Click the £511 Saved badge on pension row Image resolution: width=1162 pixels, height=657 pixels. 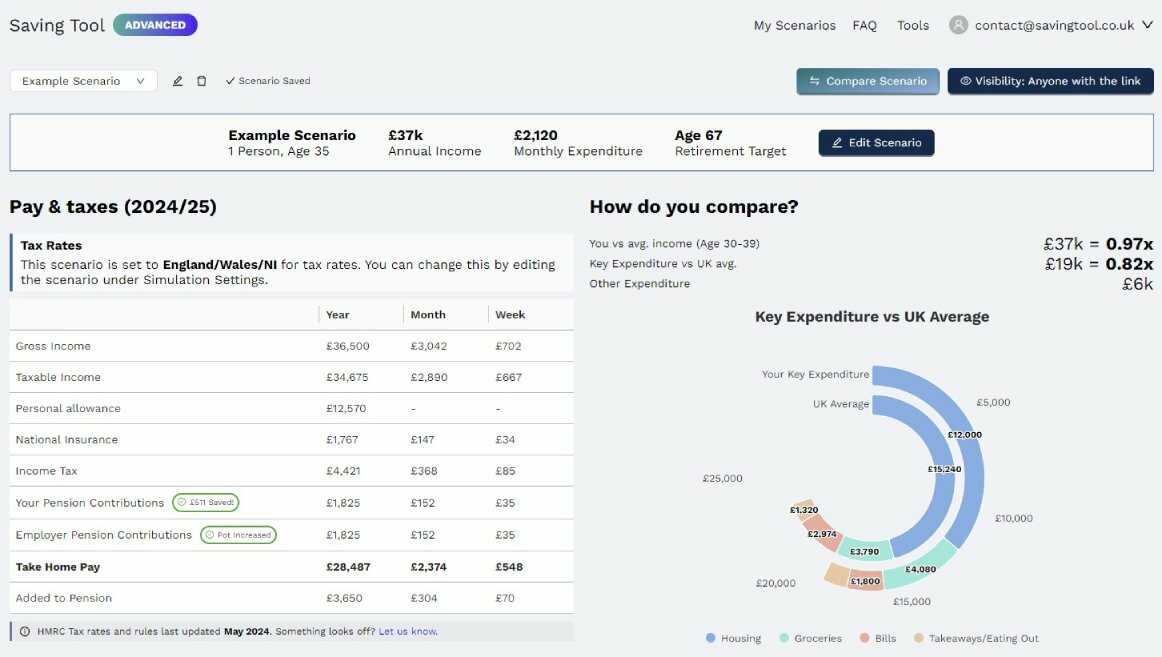(206, 502)
